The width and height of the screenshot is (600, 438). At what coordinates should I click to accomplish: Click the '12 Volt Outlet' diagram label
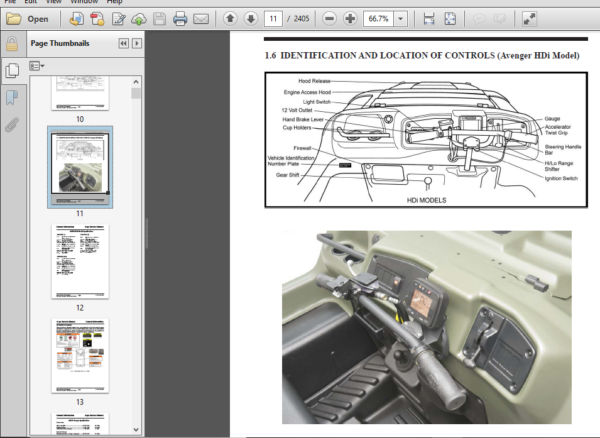[297, 110]
